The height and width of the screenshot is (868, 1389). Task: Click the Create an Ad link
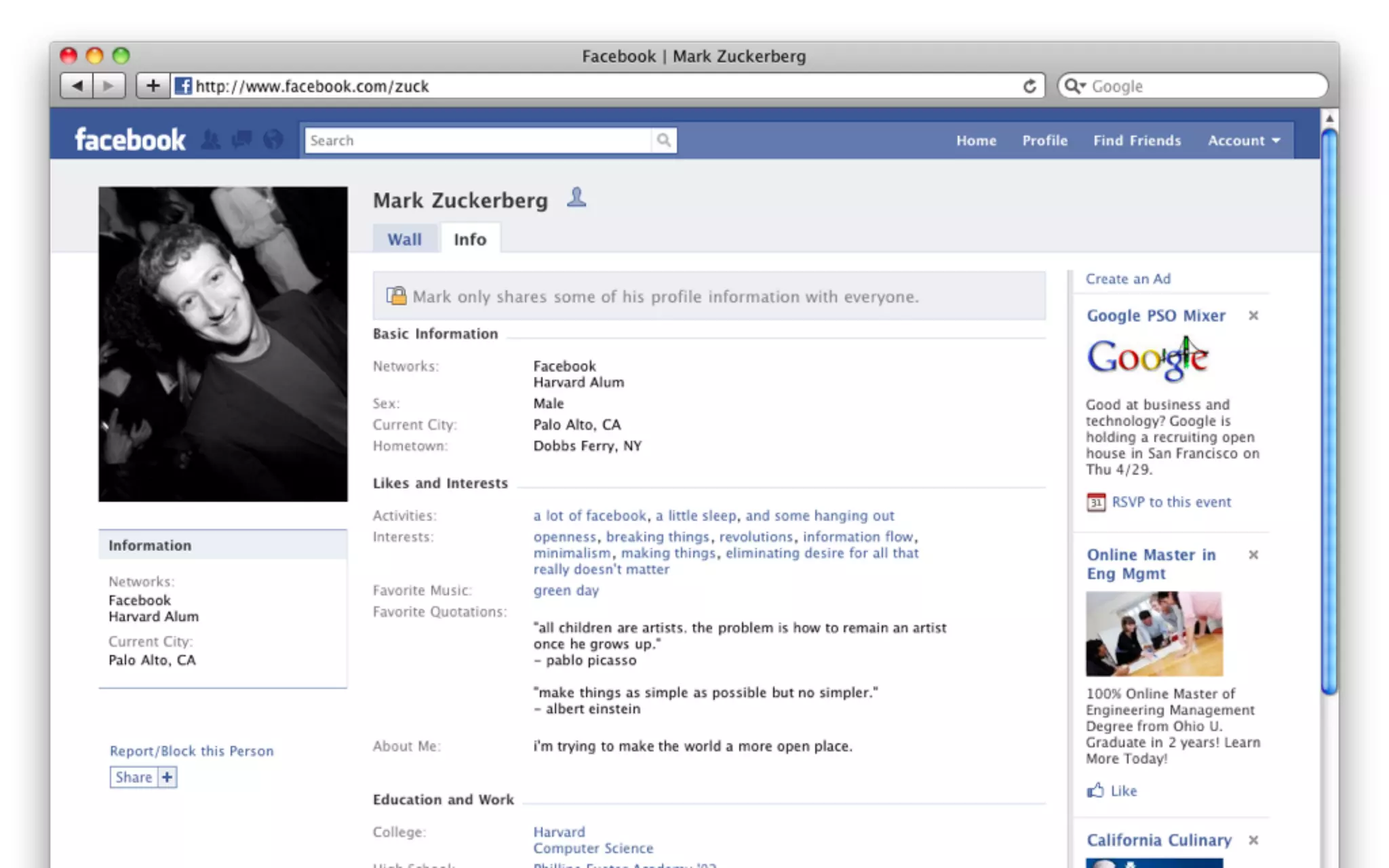(1128, 279)
